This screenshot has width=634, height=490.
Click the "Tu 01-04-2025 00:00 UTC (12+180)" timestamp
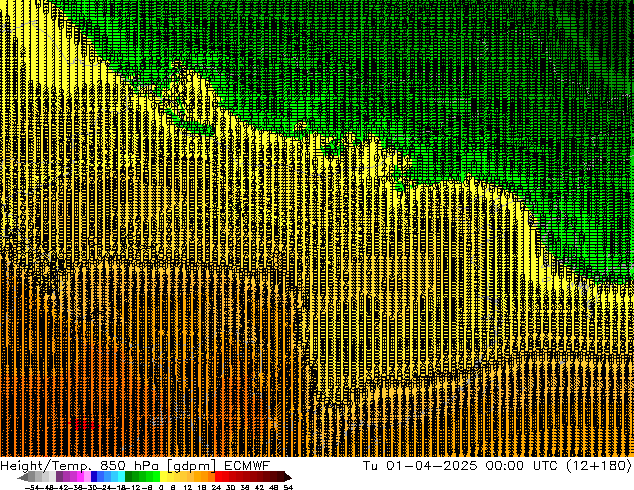click(497, 466)
